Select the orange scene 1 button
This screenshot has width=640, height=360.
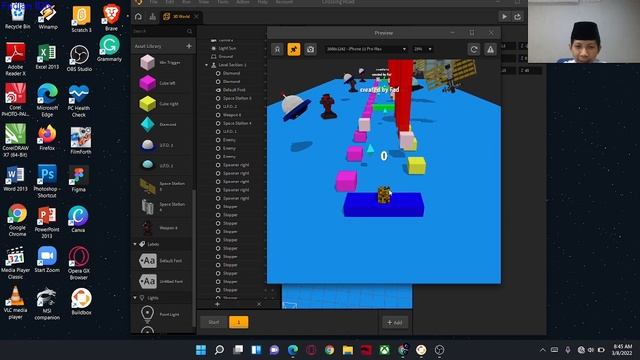pos(238,322)
